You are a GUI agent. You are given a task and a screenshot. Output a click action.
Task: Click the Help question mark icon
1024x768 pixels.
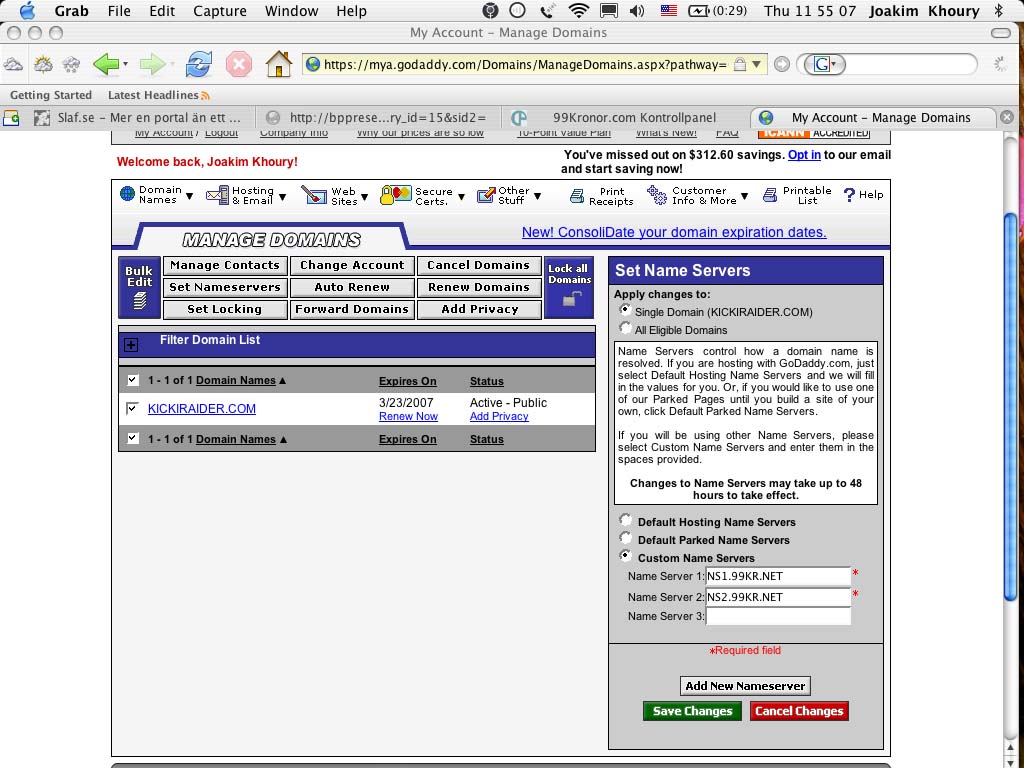point(849,195)
